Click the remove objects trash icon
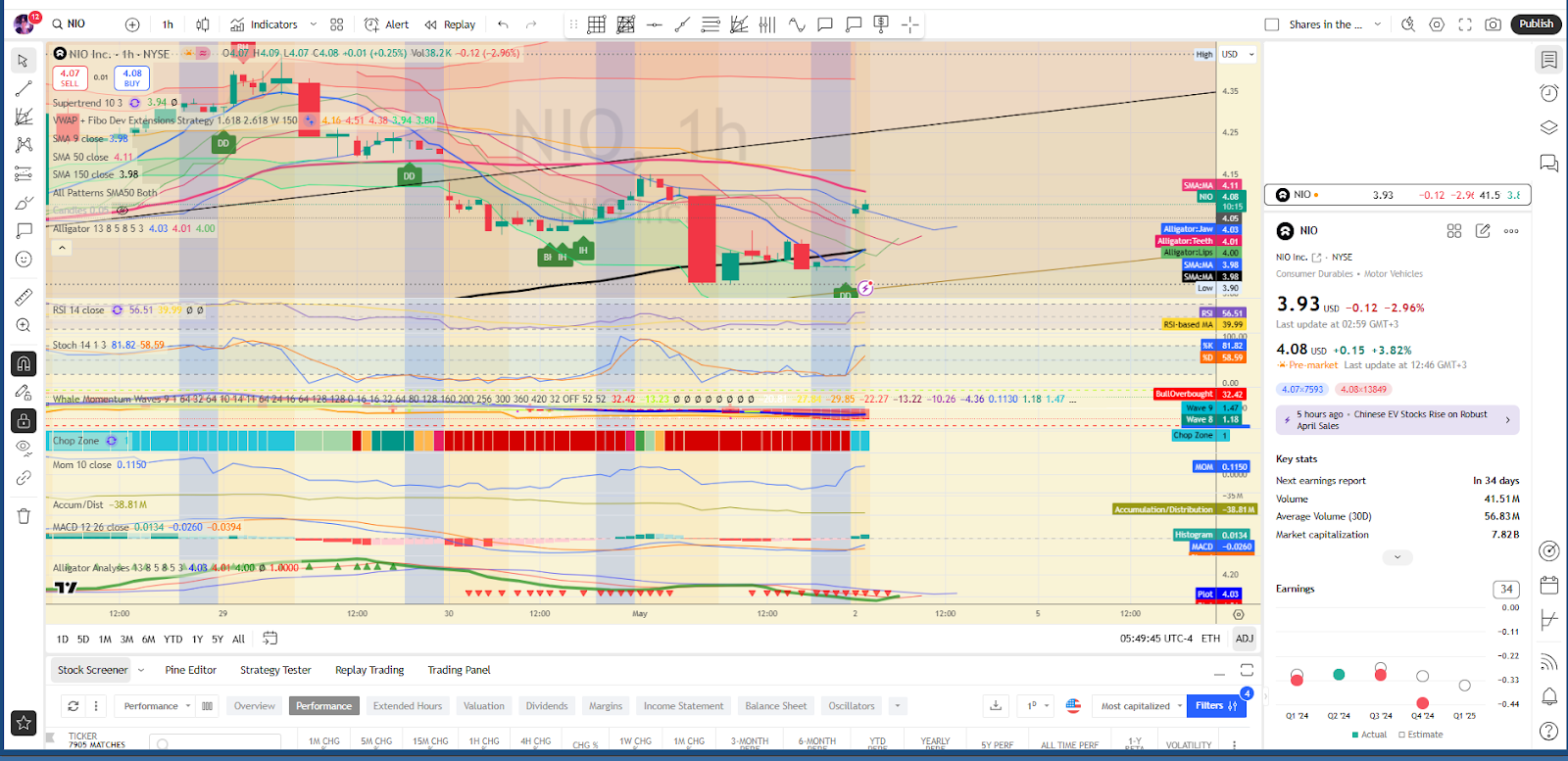Image resolution: width=1568 pixels, height=761 pixels. click(24, 516)
